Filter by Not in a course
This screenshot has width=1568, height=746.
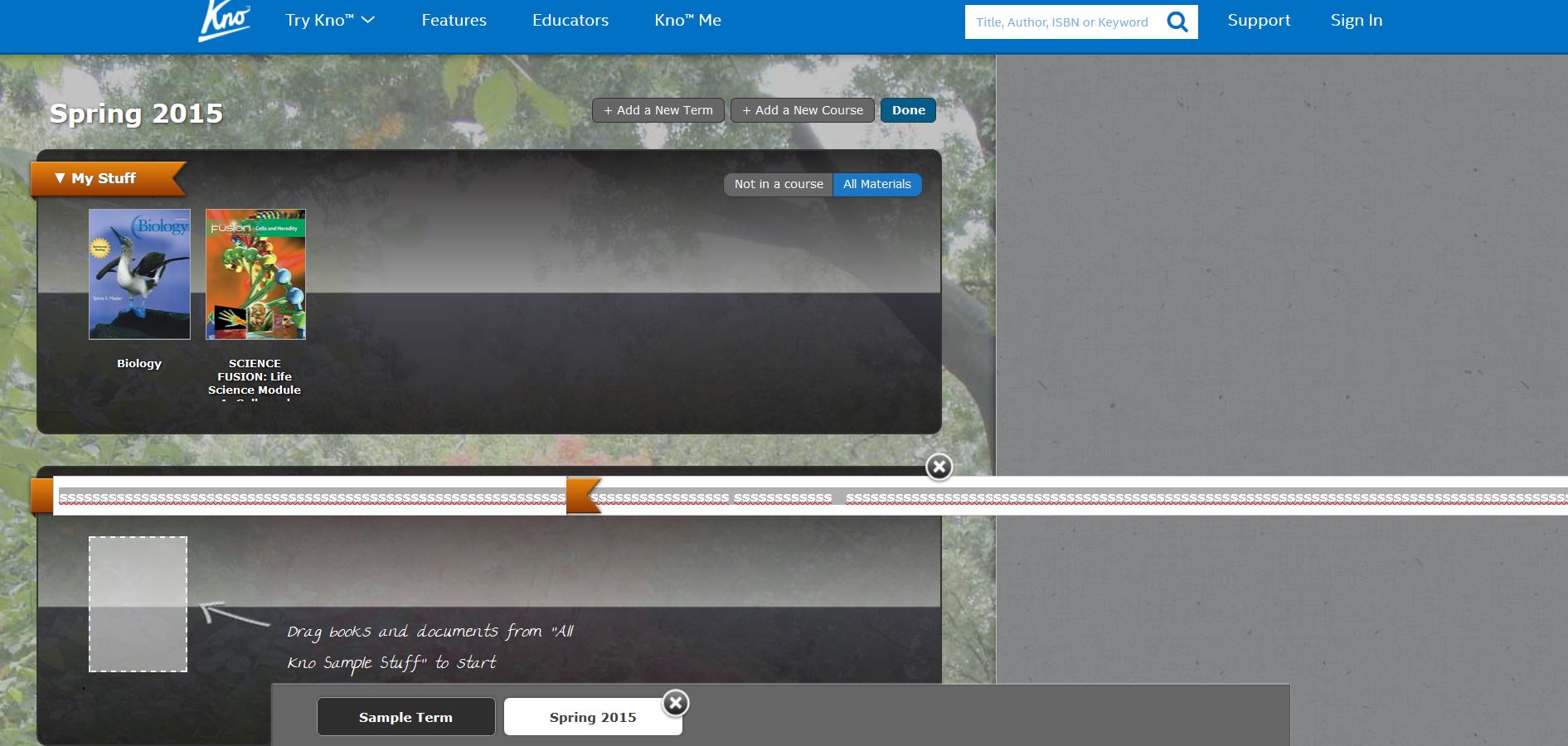(779, 184)
